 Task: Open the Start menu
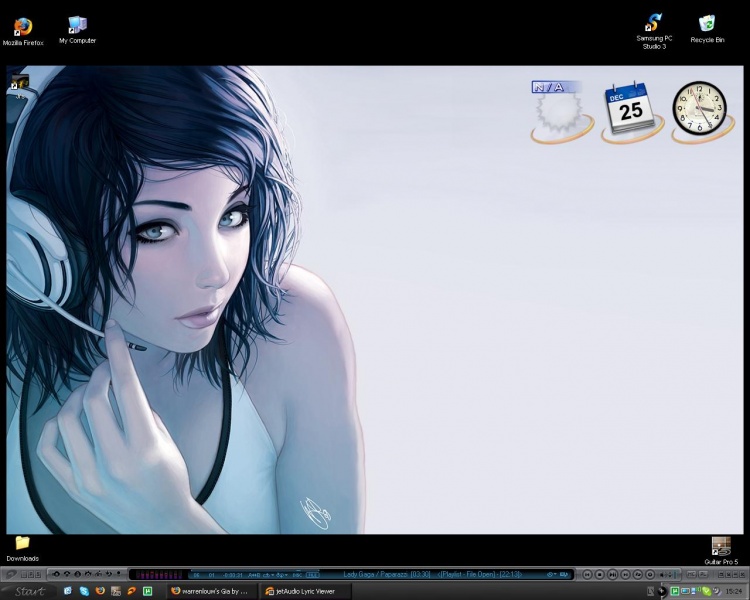29,591
